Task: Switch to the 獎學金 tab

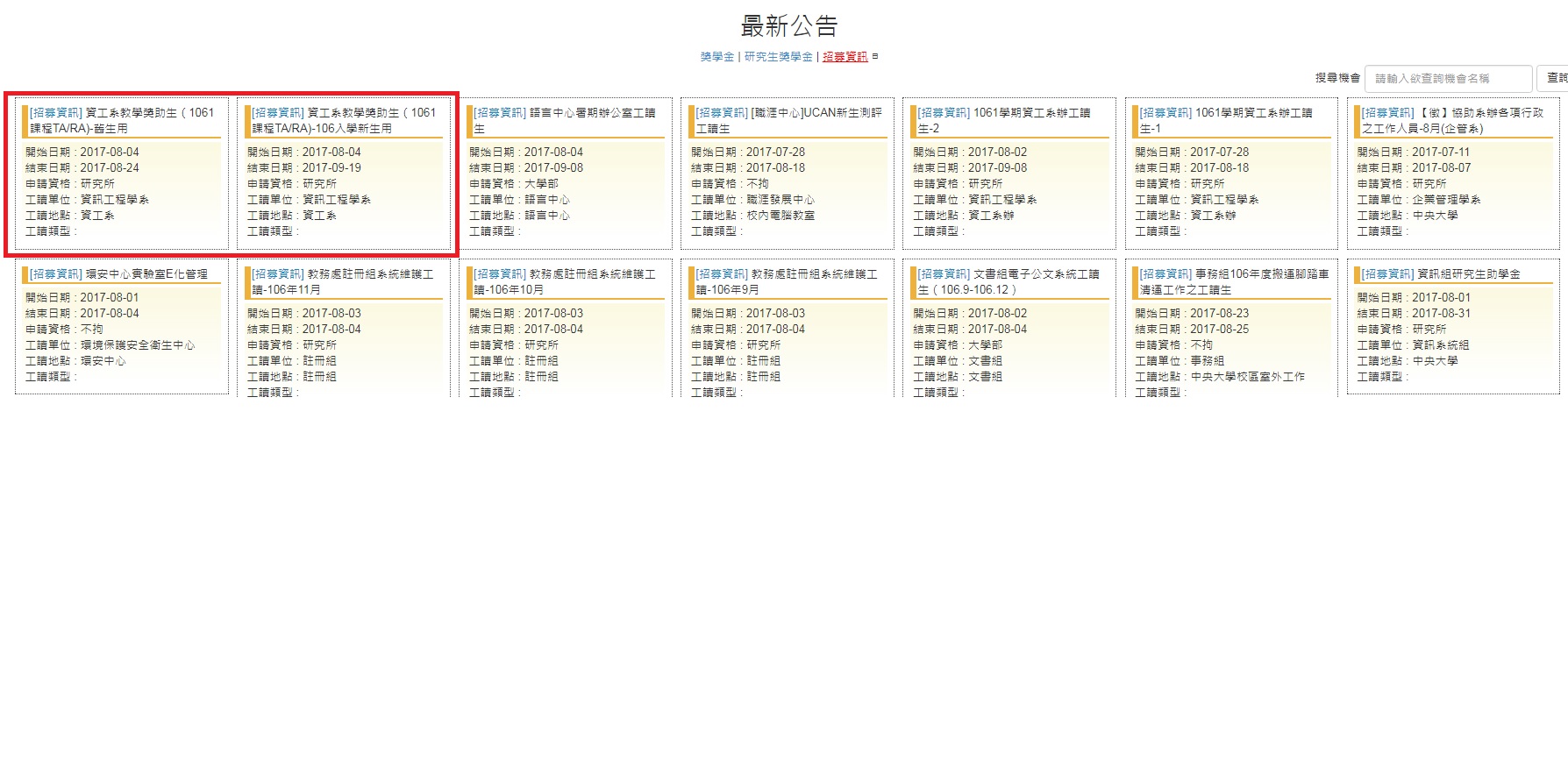Action: [716, 57]
